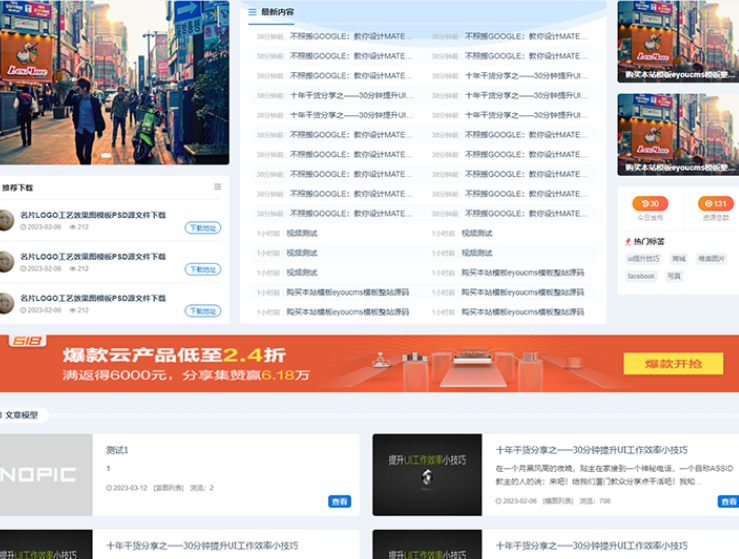Click the [组图列表] category link
This screenshot has height=559, width=739.
(169, 488)
